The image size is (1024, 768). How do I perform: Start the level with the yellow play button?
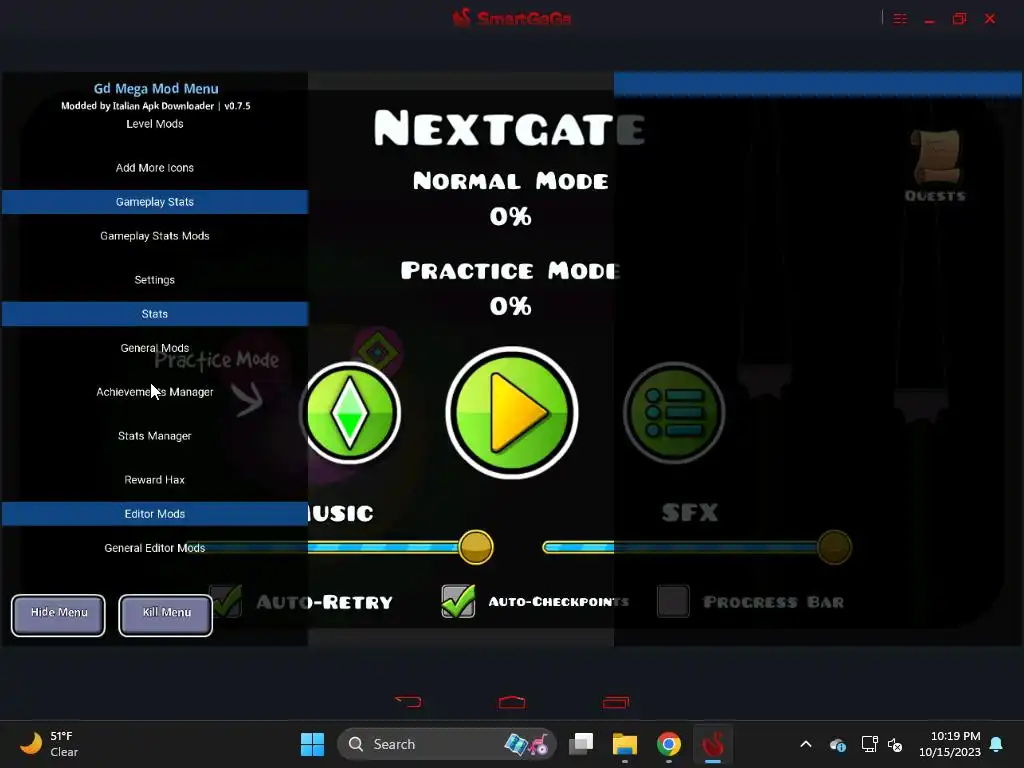[x=511, y=413]
